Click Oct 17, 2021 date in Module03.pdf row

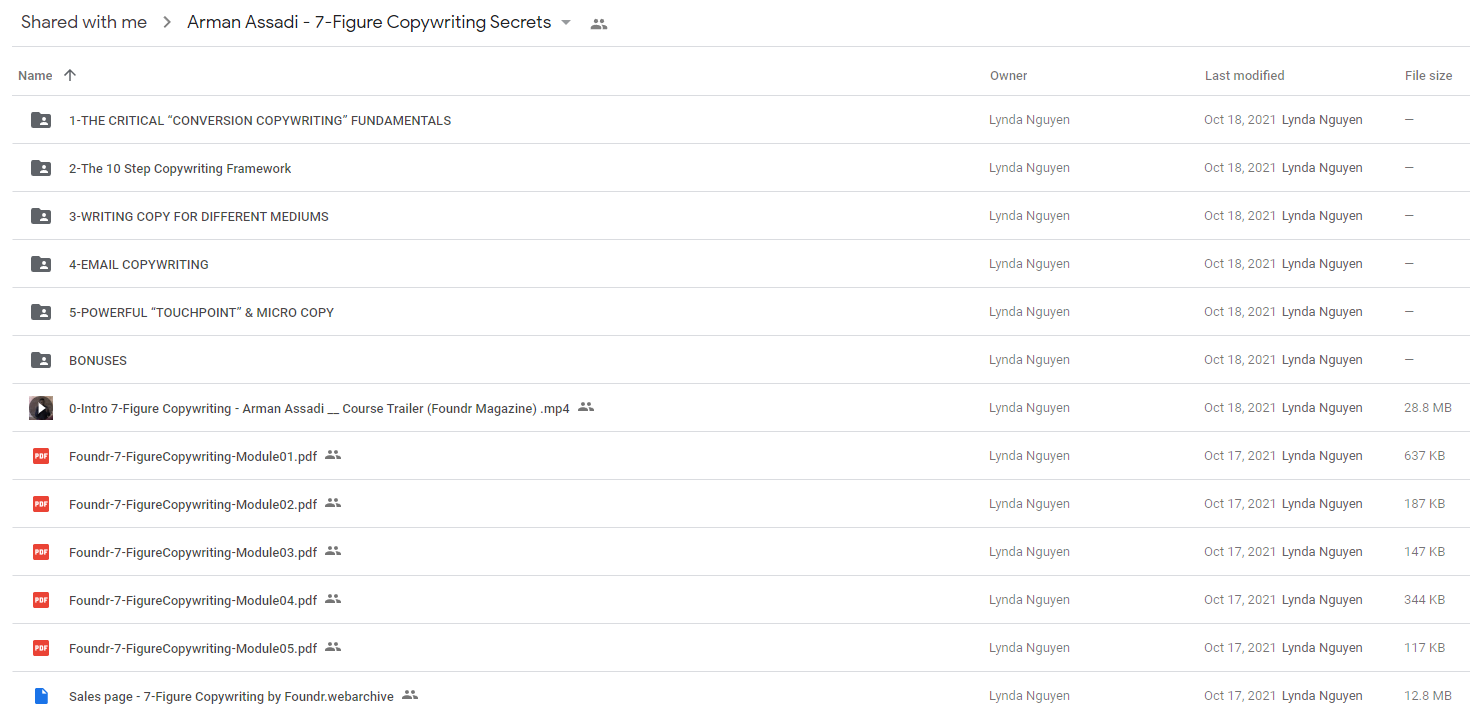point(1240,552)
